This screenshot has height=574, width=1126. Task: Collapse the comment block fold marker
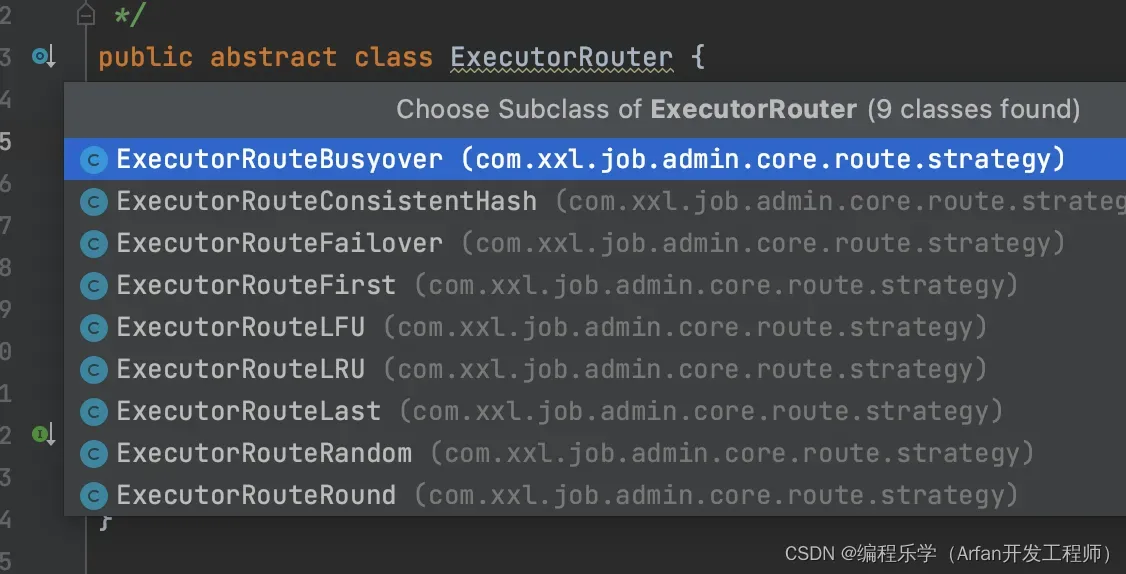[85, 14]
